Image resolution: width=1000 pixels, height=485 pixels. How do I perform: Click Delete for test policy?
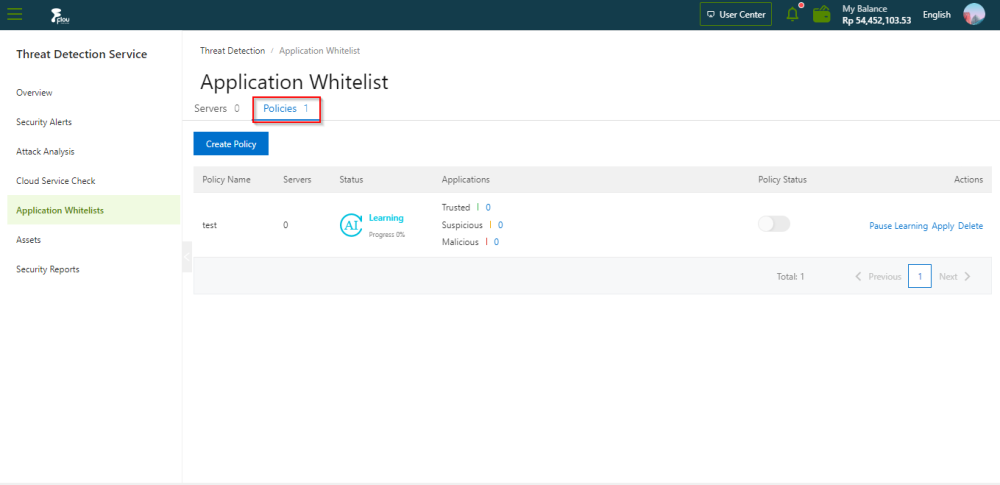click(x=970, y=226)
